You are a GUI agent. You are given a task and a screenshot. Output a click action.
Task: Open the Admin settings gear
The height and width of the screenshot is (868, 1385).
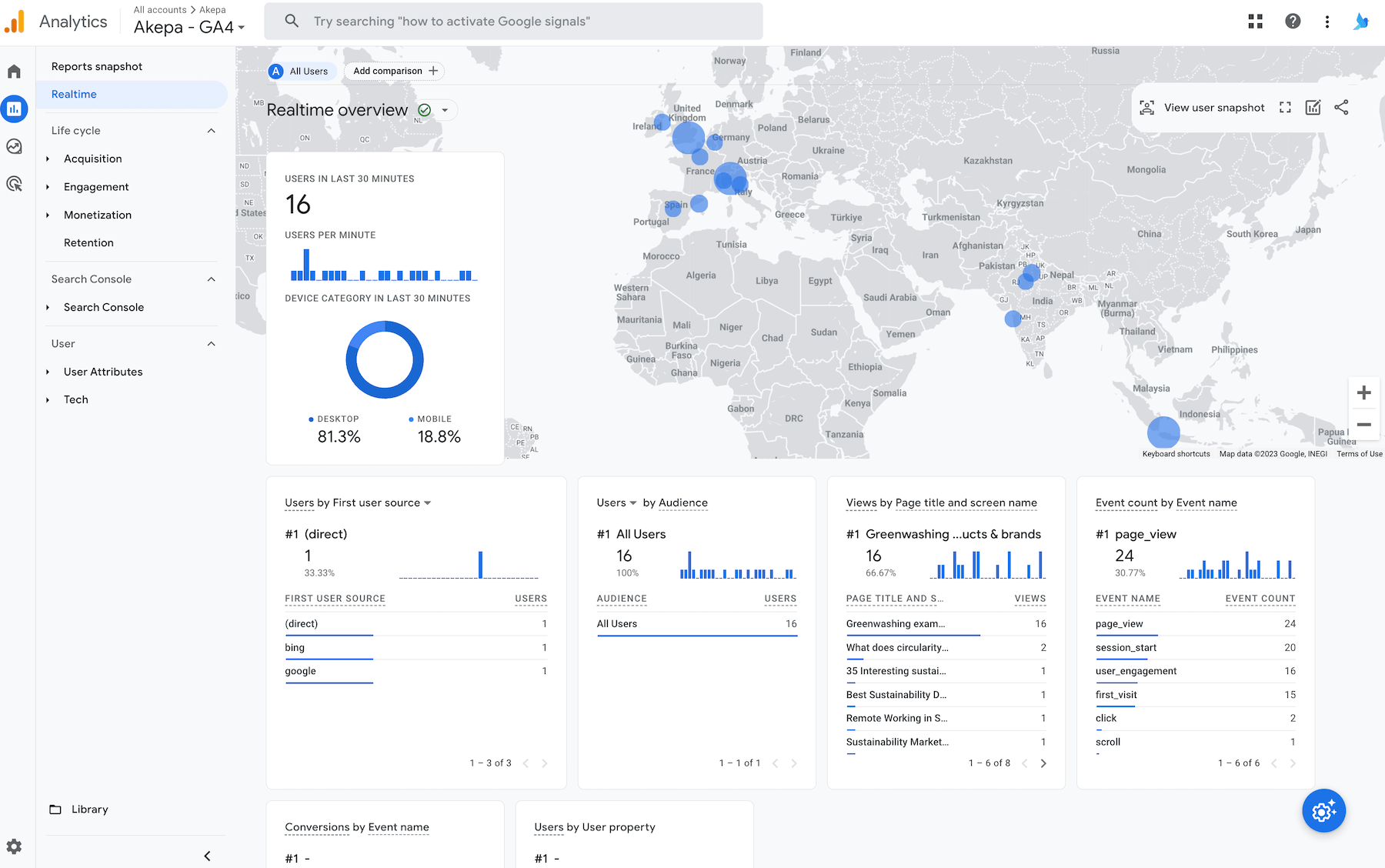(x=14, y=846)
